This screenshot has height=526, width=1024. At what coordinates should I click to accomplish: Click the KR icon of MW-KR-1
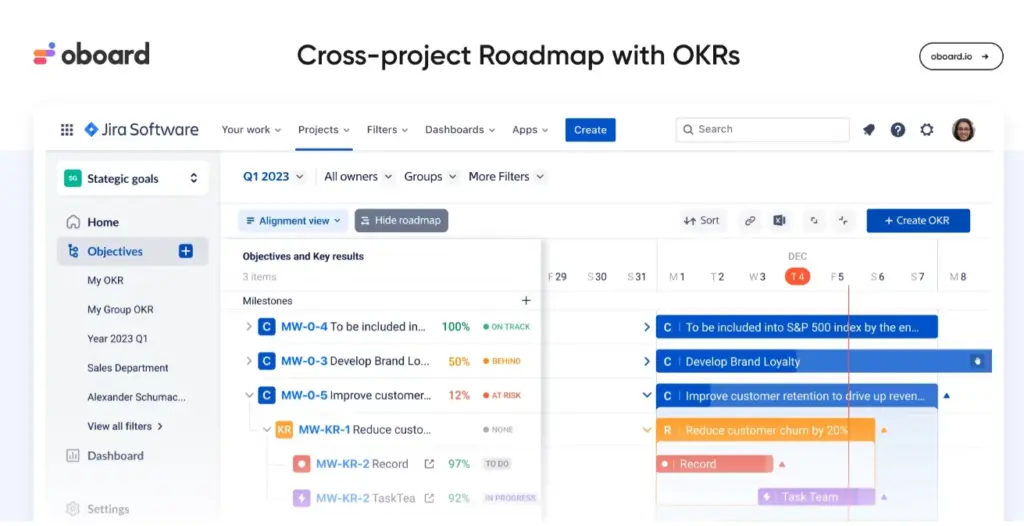click(284, 429)
